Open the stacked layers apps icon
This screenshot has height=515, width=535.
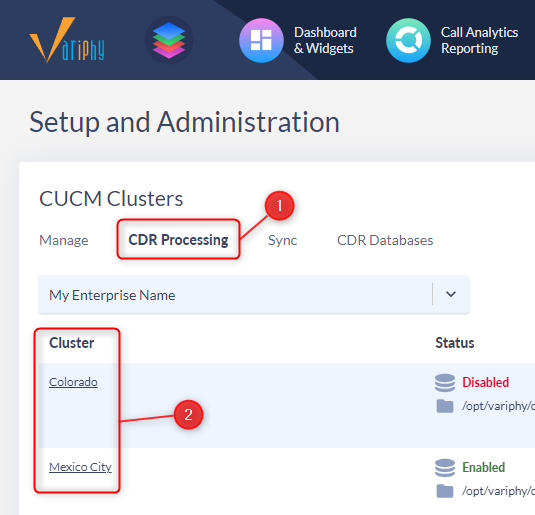(169, 40)
